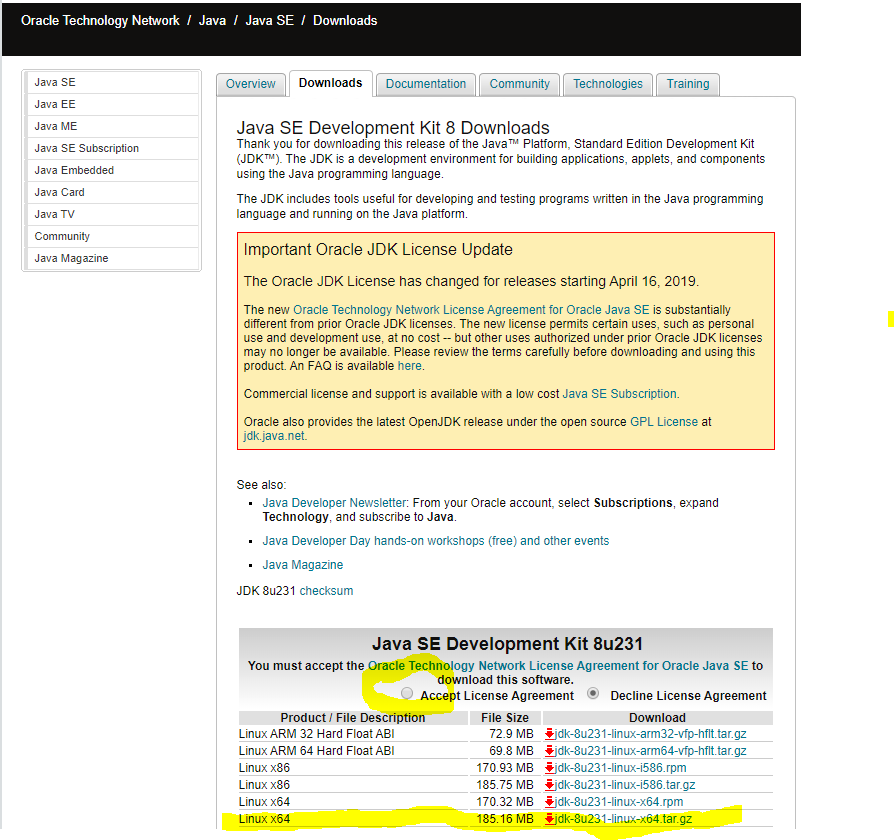Image resolution: width=894 pixels, height=840 pixels.
Task: Click the 170.93 MB file size cell
Action: coord(505,768)
